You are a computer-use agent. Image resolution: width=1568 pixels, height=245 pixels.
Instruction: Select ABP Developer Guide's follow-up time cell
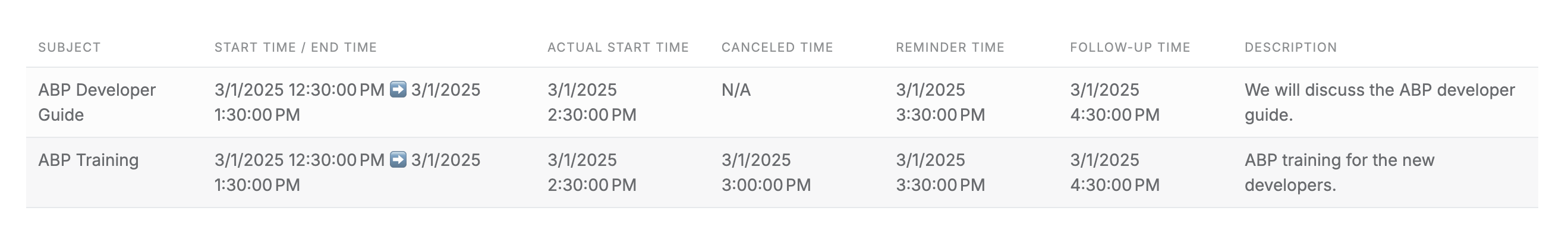(1114, 102)
